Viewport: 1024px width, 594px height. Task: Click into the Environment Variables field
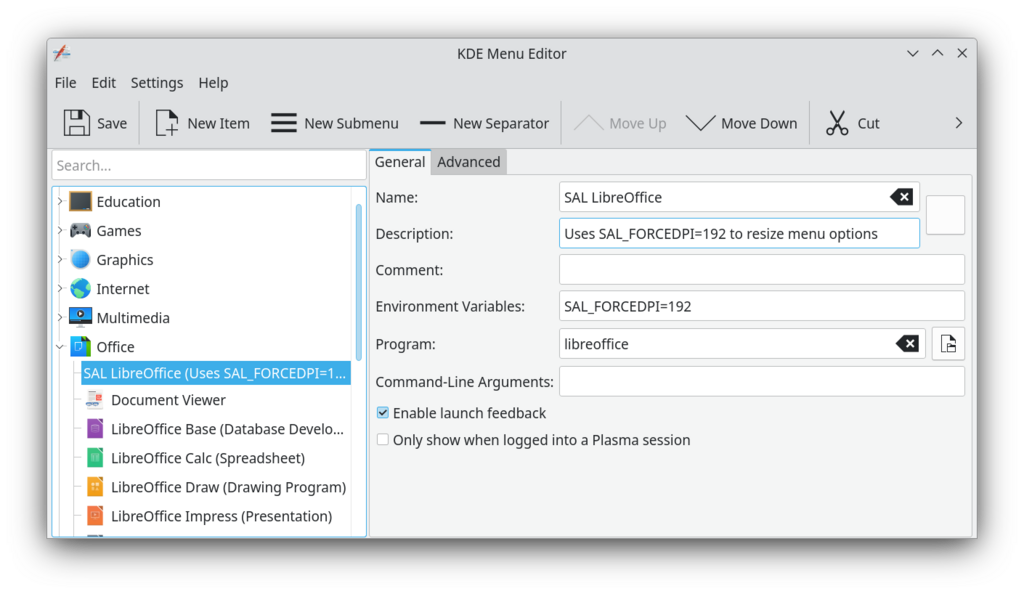point(761,306)
